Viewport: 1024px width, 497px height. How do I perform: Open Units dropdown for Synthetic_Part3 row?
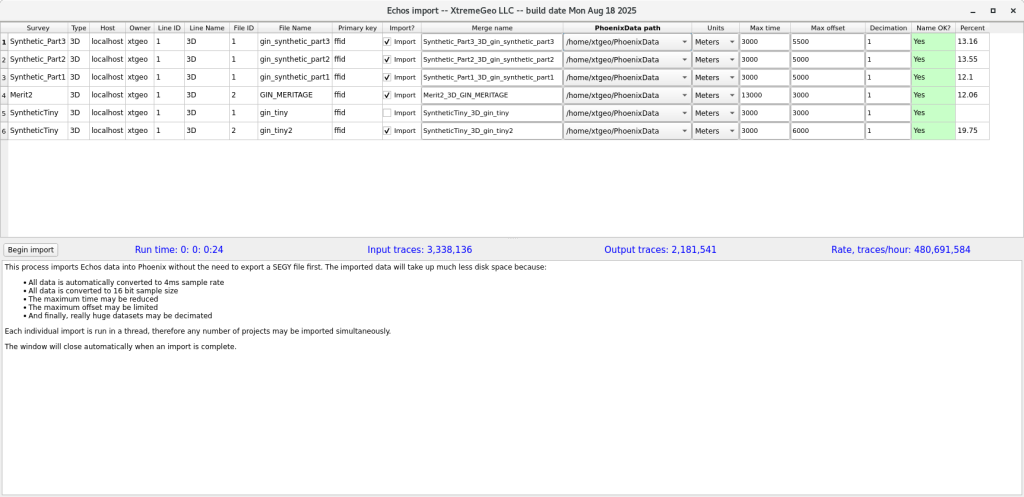pyautogui.click(x=715, y=42)
